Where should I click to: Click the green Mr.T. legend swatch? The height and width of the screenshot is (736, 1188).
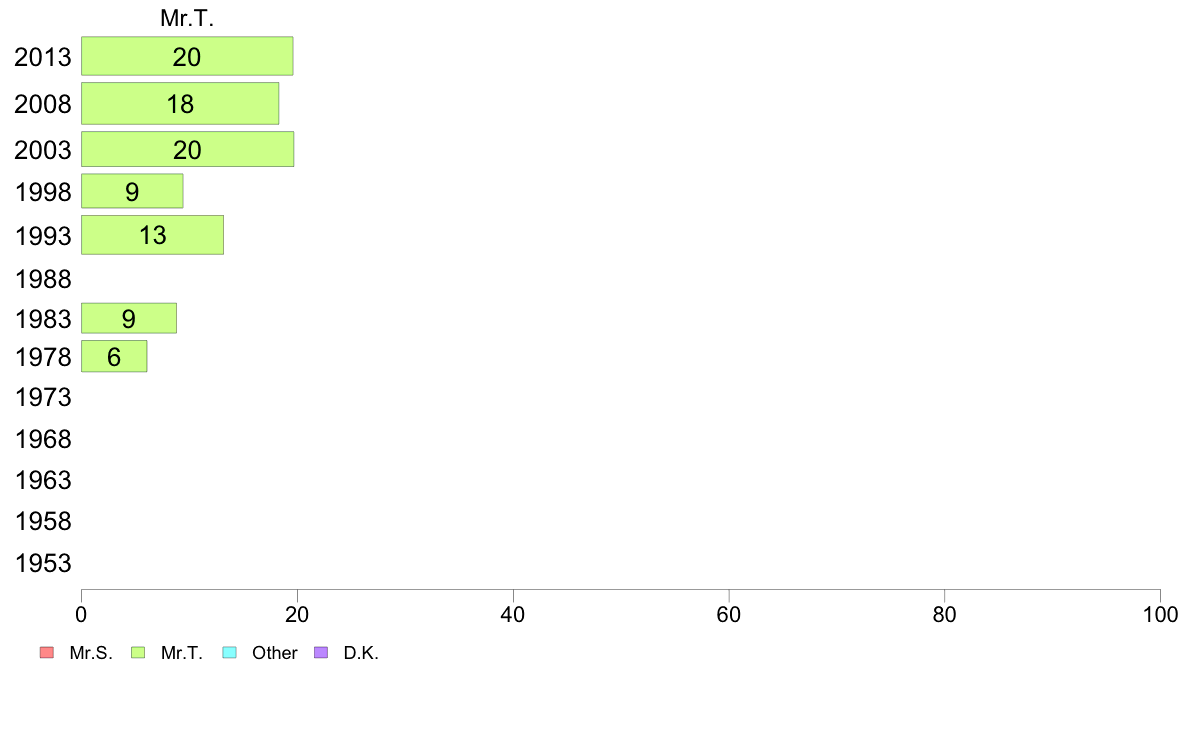138,653
